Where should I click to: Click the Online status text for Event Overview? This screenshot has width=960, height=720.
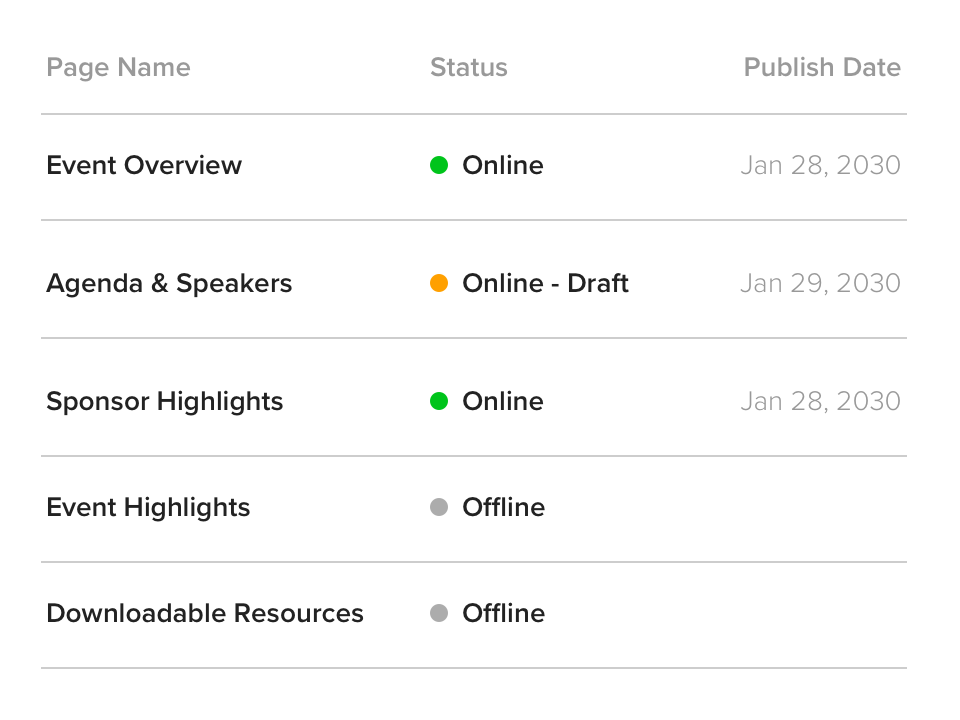[x=502, y=165]
